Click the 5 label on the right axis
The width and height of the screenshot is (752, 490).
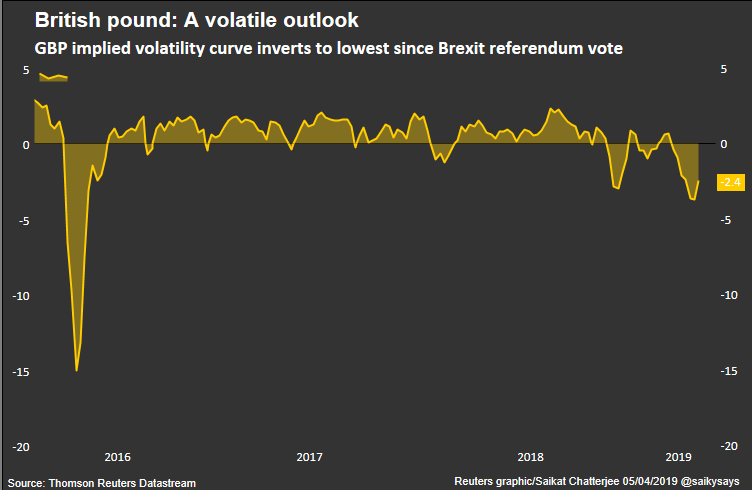pos(723,69)
